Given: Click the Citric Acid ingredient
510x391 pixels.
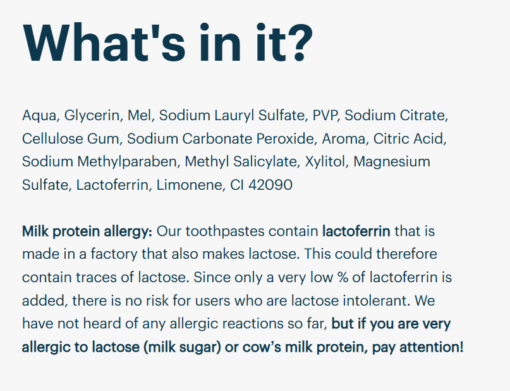Looking at the screenshot, I should (x=410, y=139).
